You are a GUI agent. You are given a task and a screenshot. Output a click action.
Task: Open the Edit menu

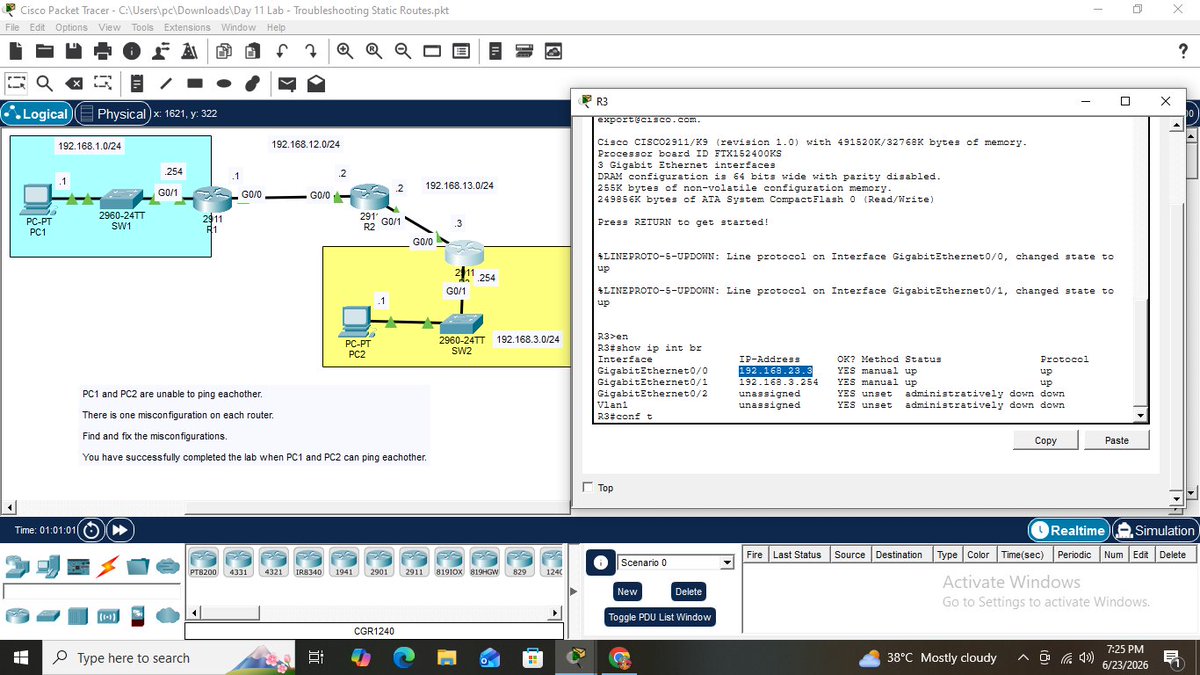(x=38, y=27)
